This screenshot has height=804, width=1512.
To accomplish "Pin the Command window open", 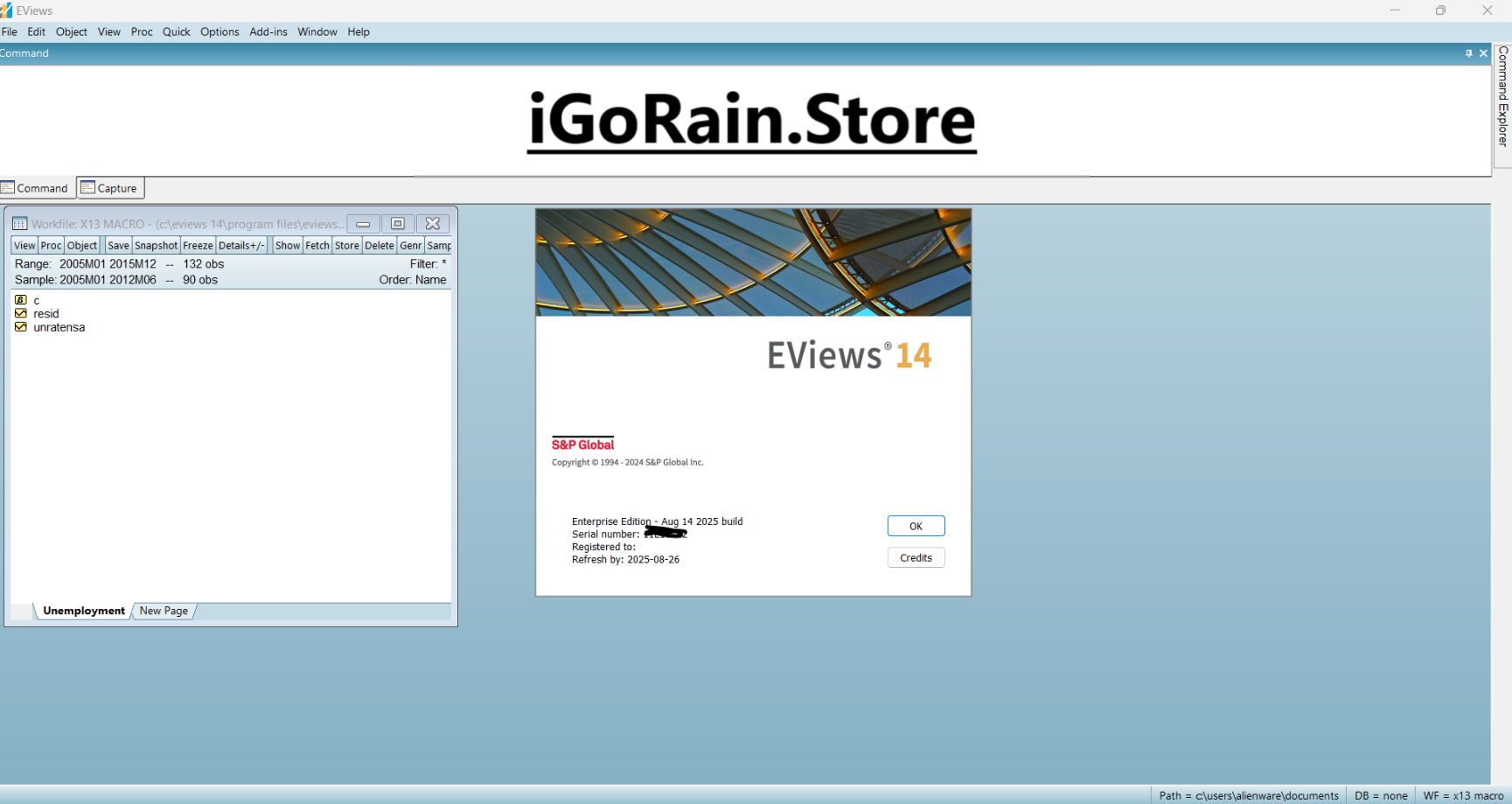I will [x=1468, y=52].
